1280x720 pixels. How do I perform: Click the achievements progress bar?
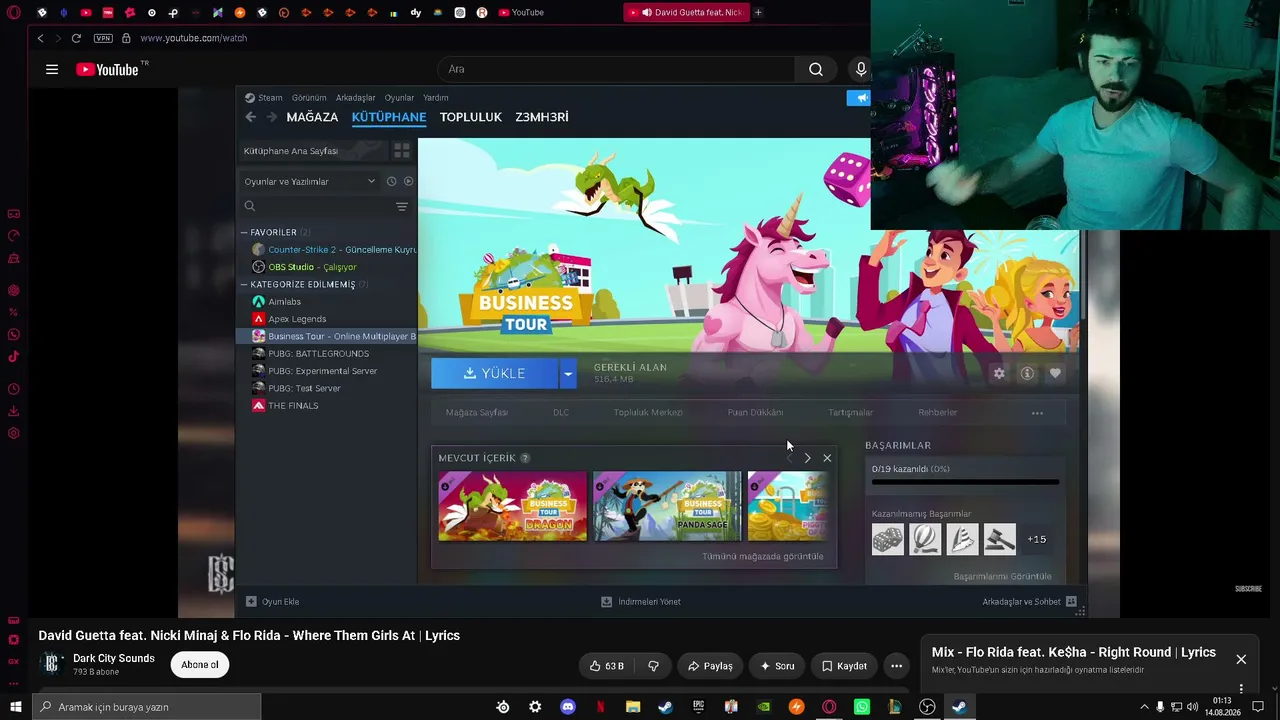coord(965,482)
